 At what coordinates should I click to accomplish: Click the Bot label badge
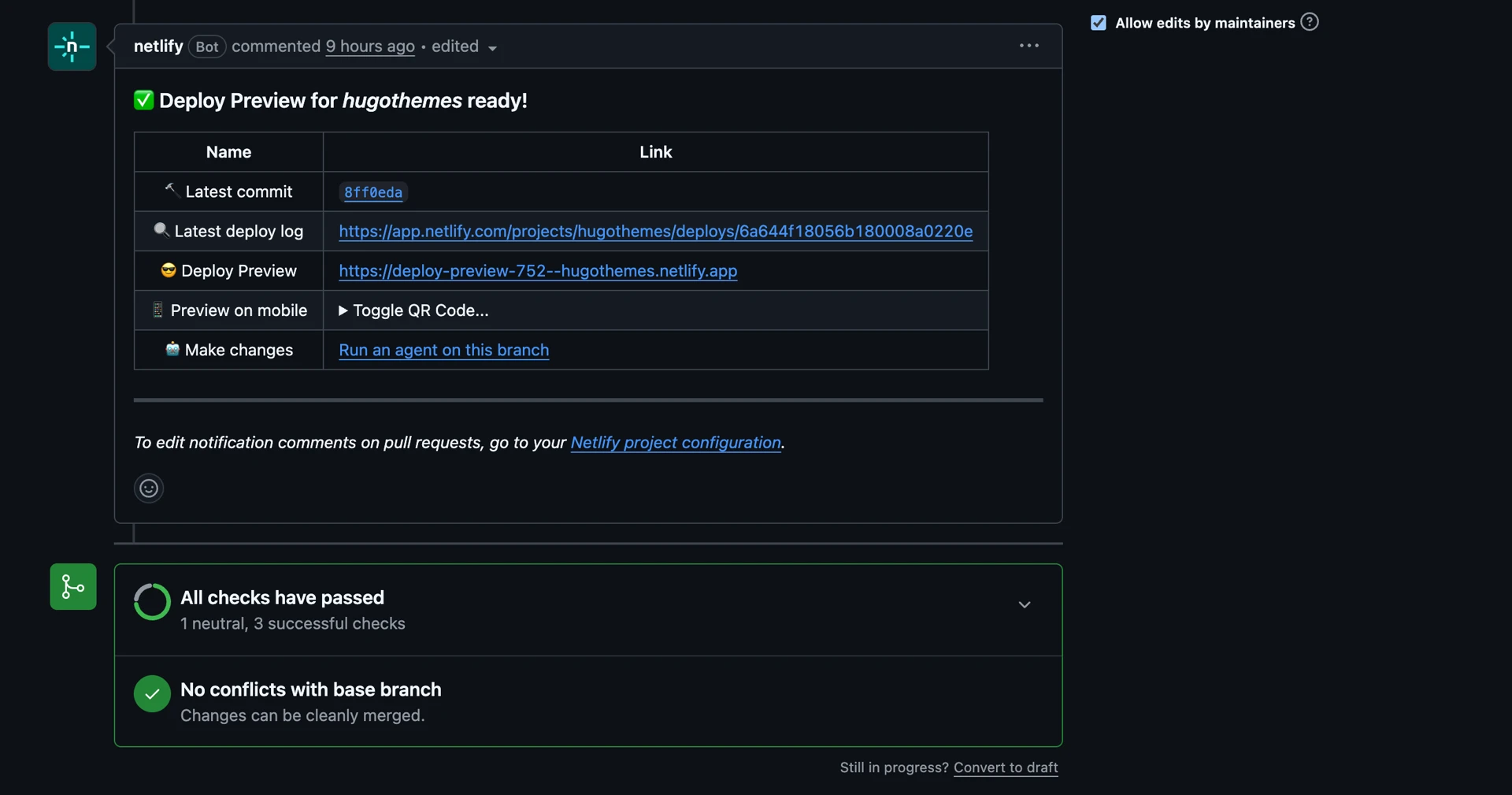click(207, 46)
